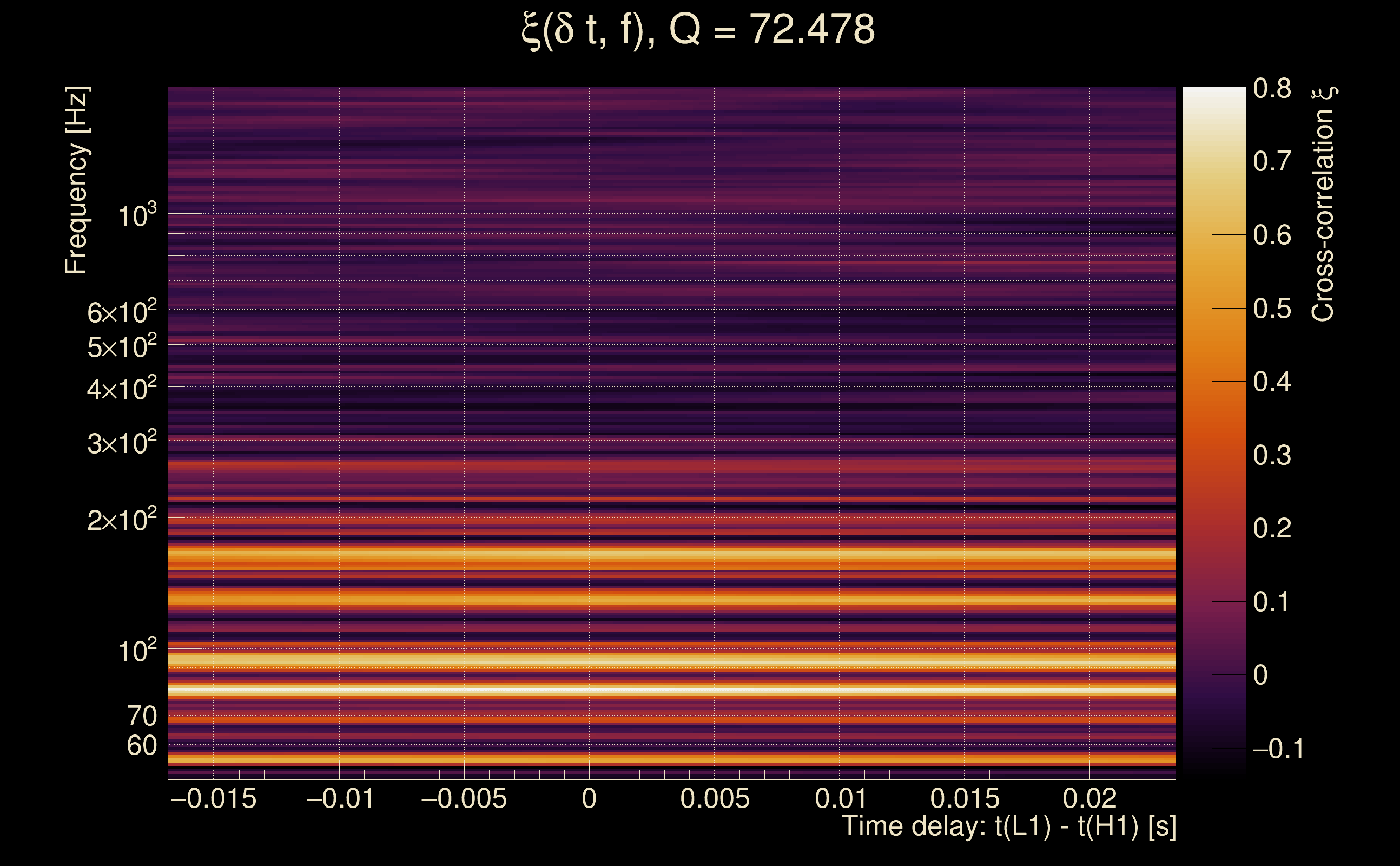Click the plot title showing Q = 72.478
1400x866 pixels.
pos(698,30)
